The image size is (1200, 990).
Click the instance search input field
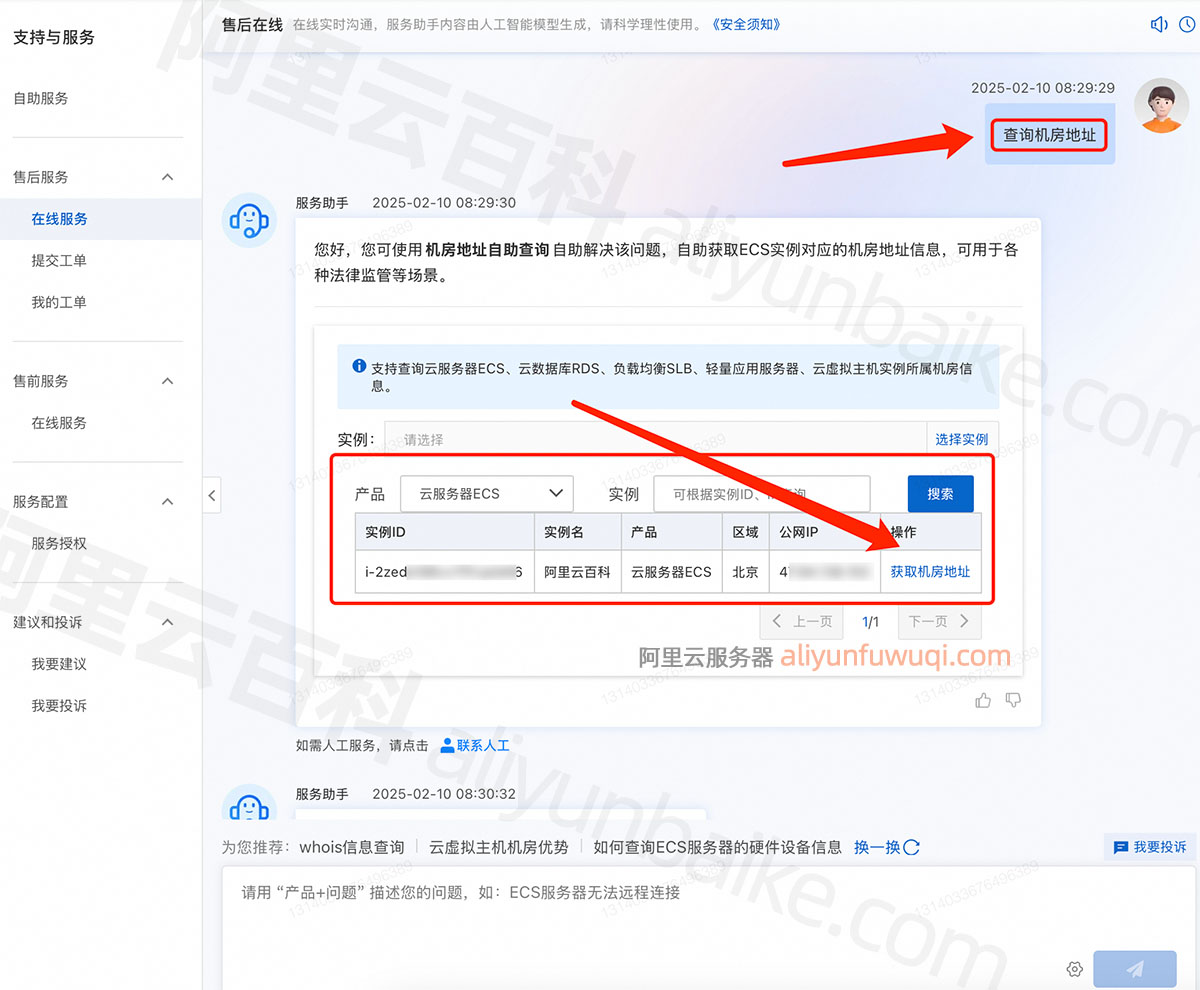(761, 493)
